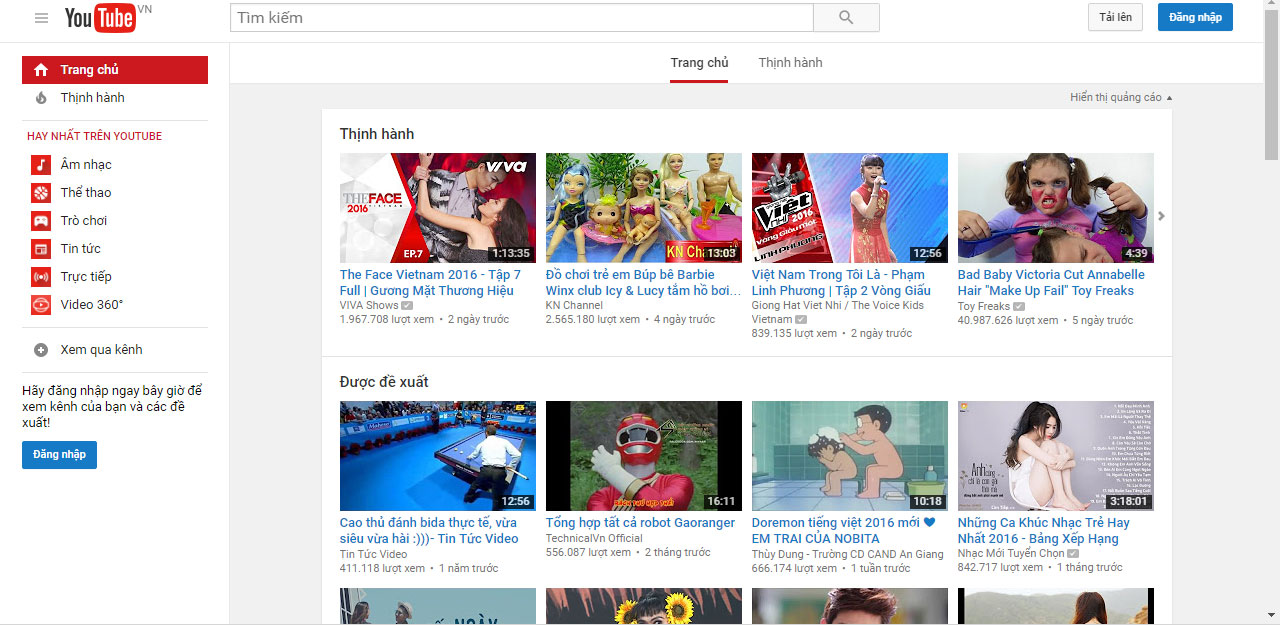
Task: Click the Được đề xuất section heading
Action: (384, 382)
